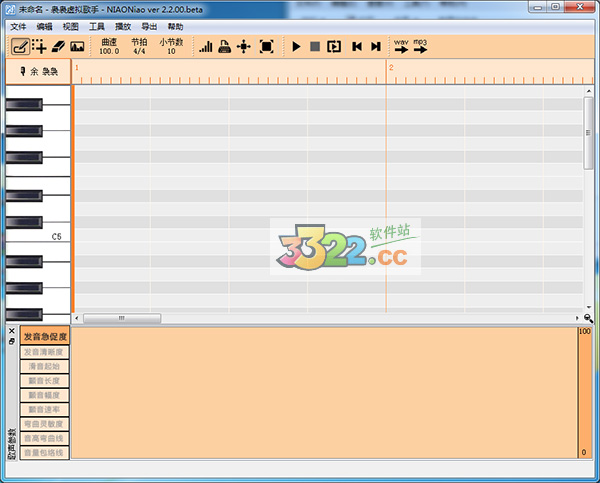Select the eraser tool
This screenshot has width=600, height=483.
58,47
